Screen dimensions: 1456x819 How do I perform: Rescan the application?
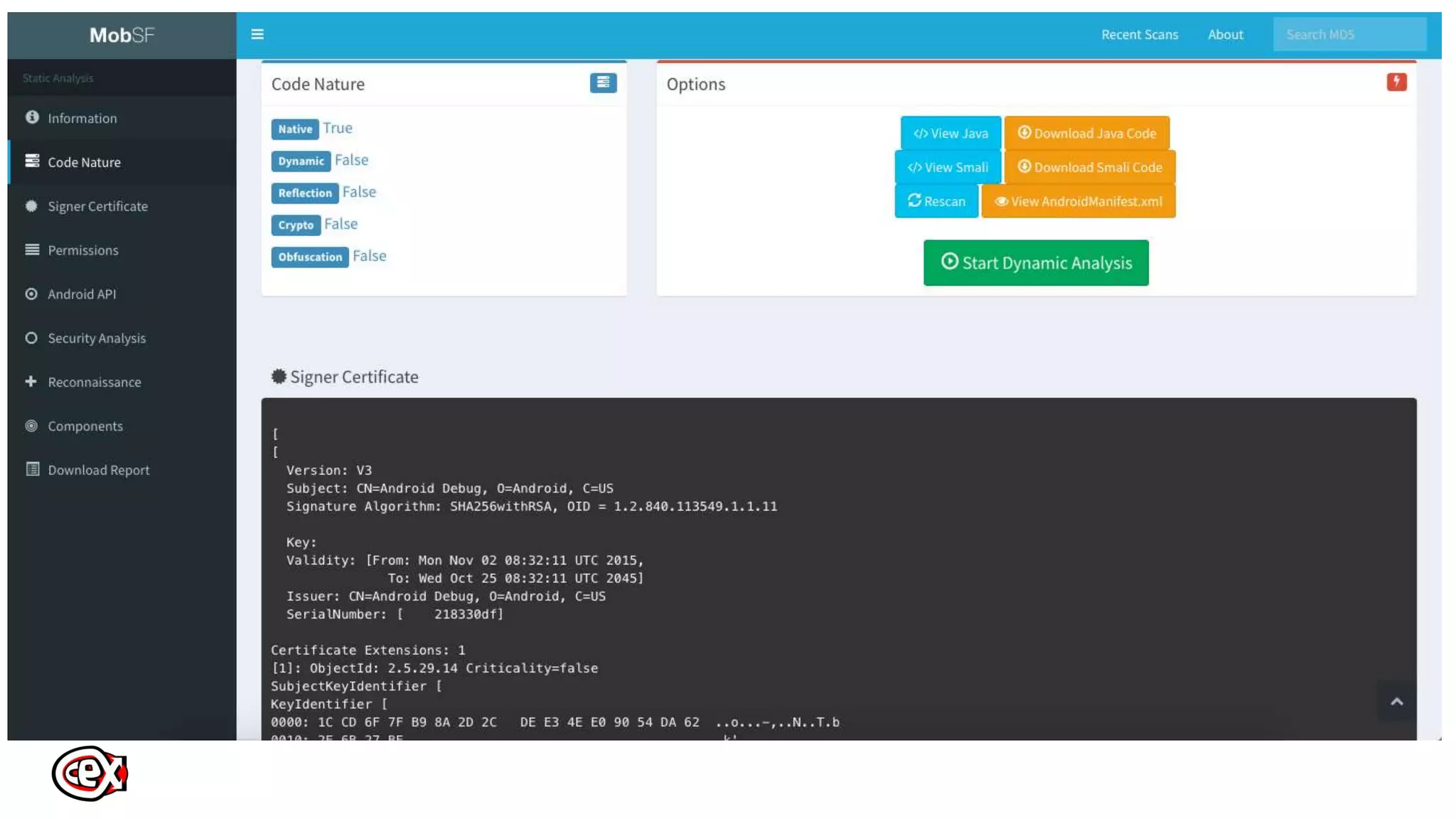[x=936, y=201]
